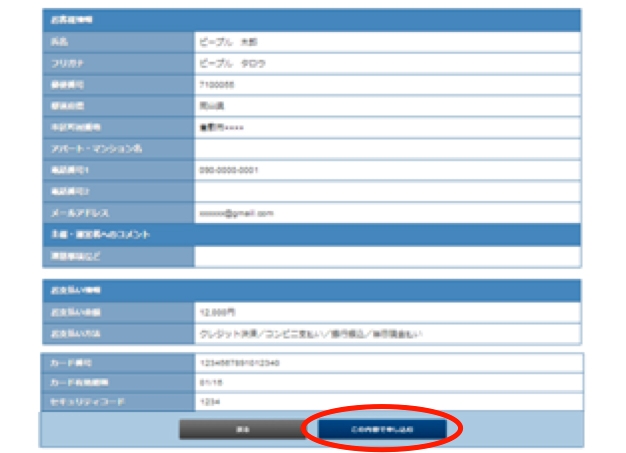Screen dimensions: 626x453
Task: Click the empty phone number 2 field
Action: click(387, 191)
